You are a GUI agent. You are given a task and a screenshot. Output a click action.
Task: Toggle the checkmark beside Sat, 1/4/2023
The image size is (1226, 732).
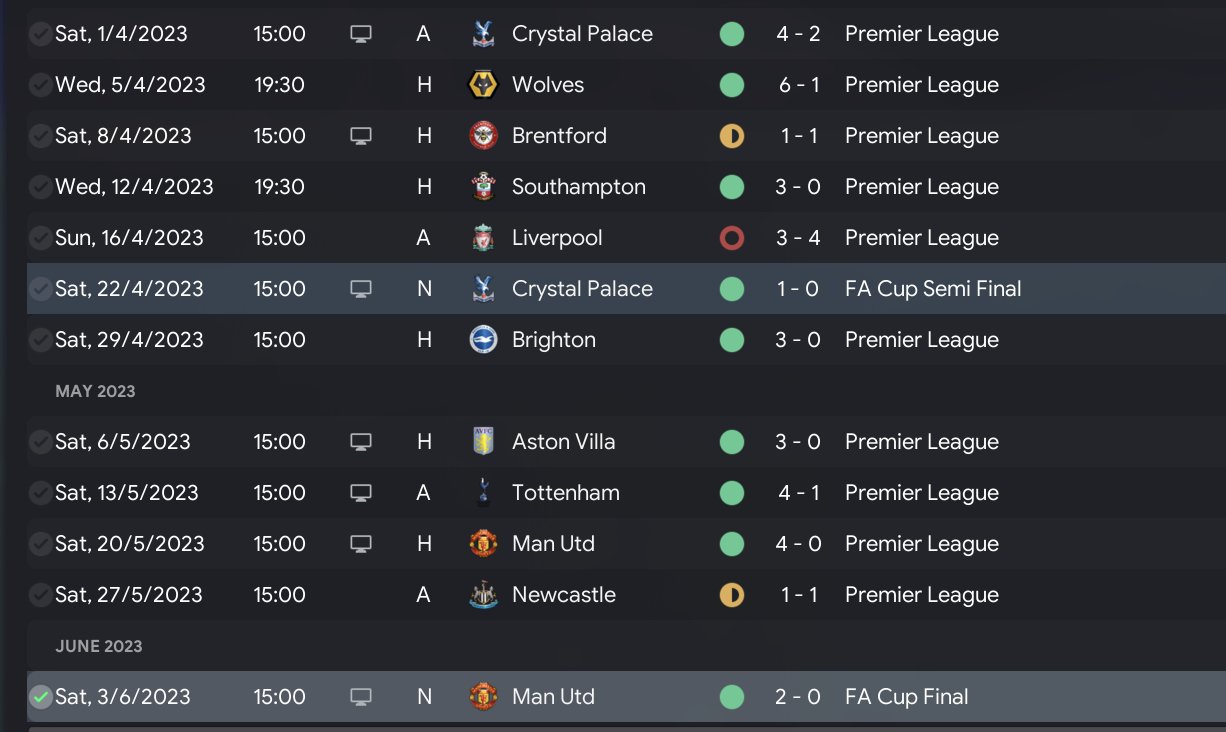pos(40,34)
